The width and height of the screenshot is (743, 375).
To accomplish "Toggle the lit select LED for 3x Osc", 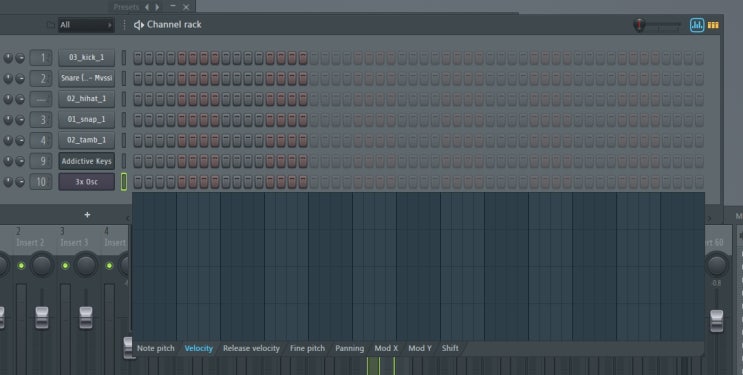I will [x=124, y=182].
